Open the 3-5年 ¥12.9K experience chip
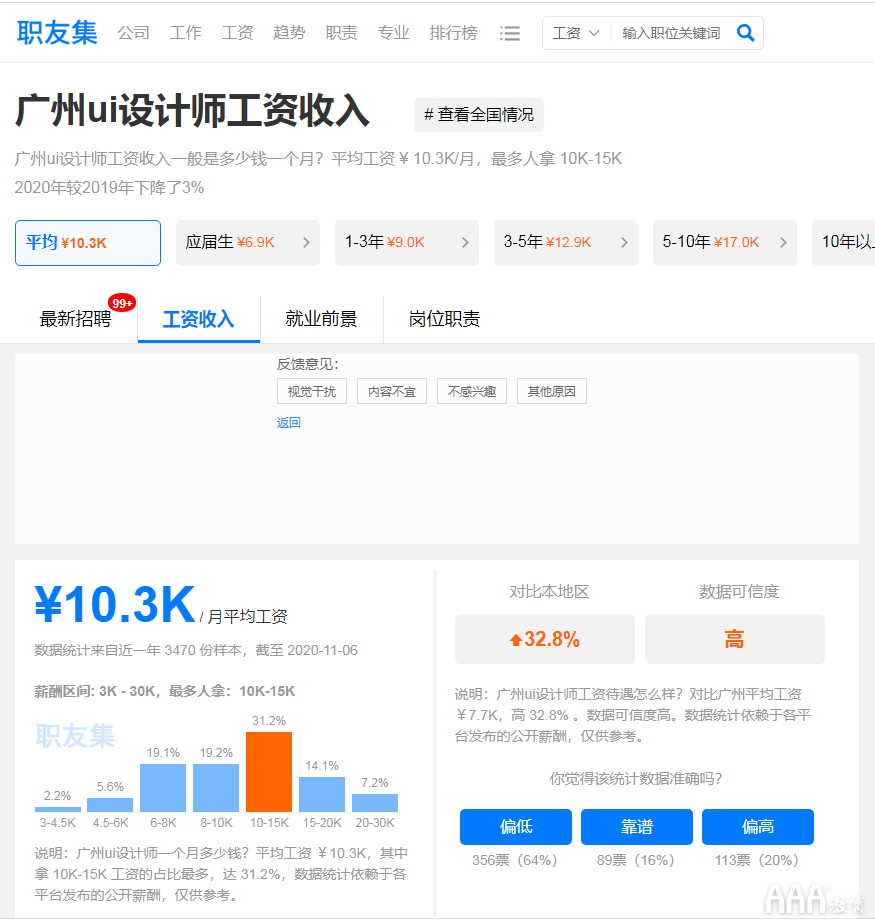The height and width of the screenshot is (920, 875). [x=565, y=242]
